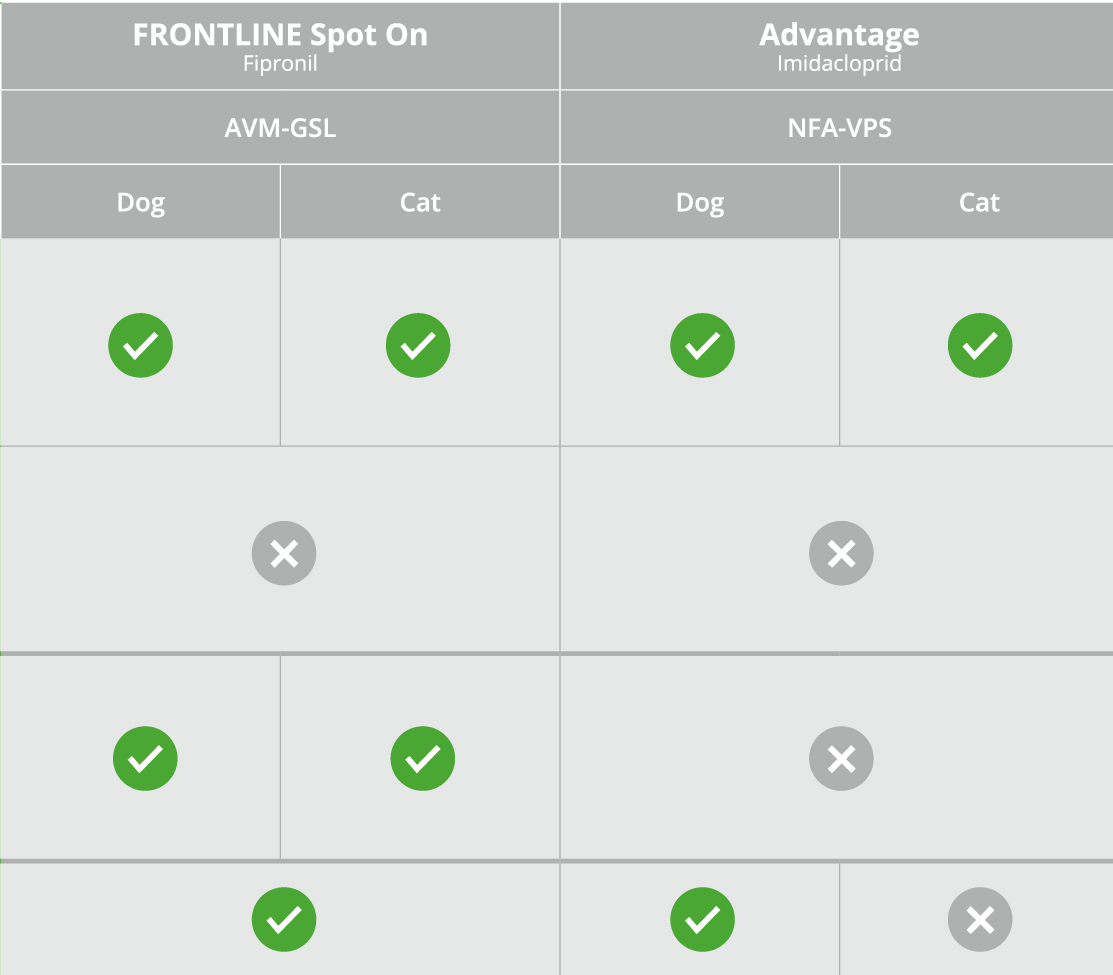1113x975 pixels.
Task: Click the bottom-row green check under Frontline
Action: tap(284, 920)
